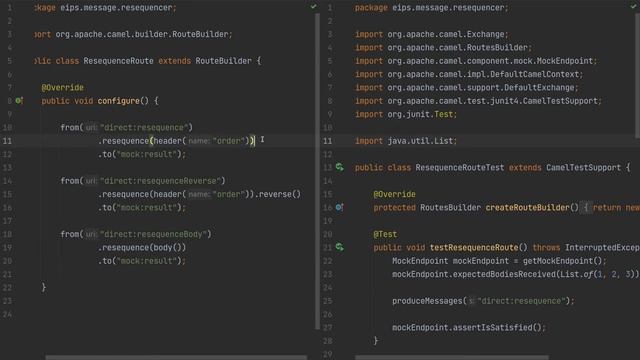Click "direct:resequence" string on left line 10
Viewport: 640px width, 360px height.
coord(144,127)
